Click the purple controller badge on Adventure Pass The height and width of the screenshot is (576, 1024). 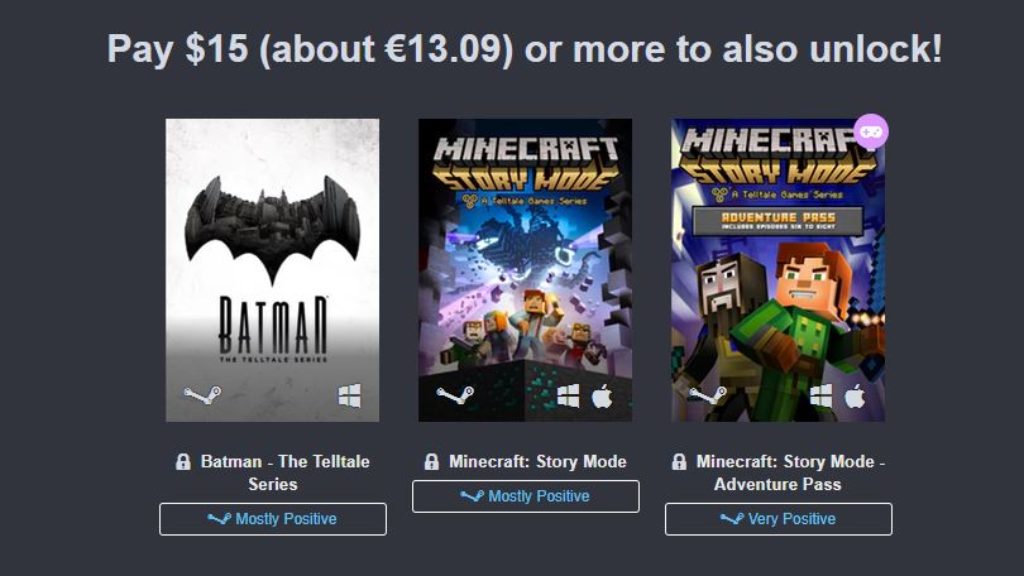pos(871,131)
